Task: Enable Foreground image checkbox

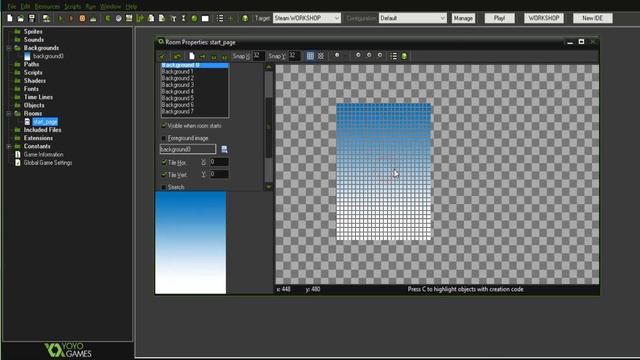Action: tap(164, 138)
